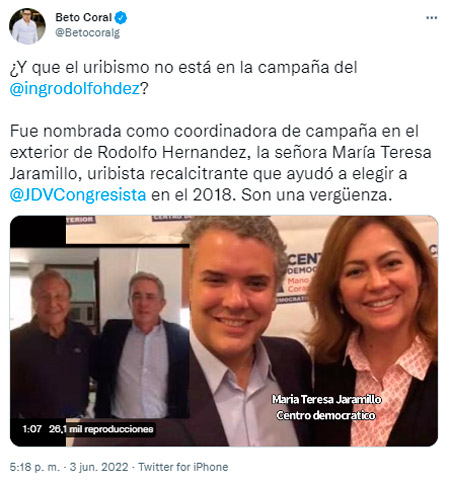Click the Centro democratico caption text
Viewport: 450px width, 483px height.
[326, 415]
